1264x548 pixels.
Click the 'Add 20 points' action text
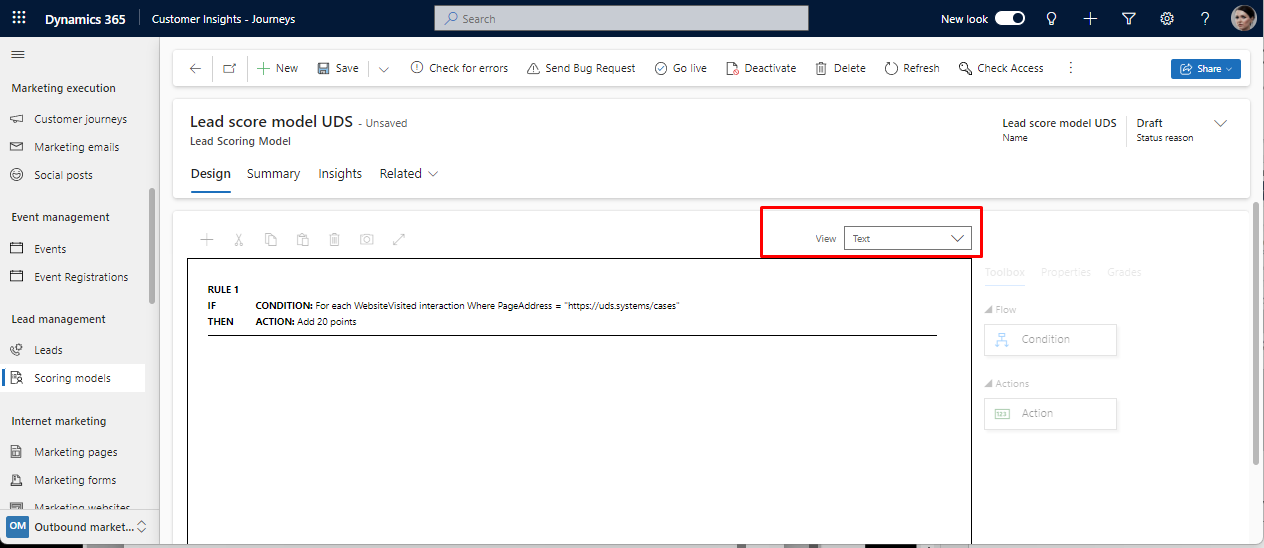tap(326, 322)
